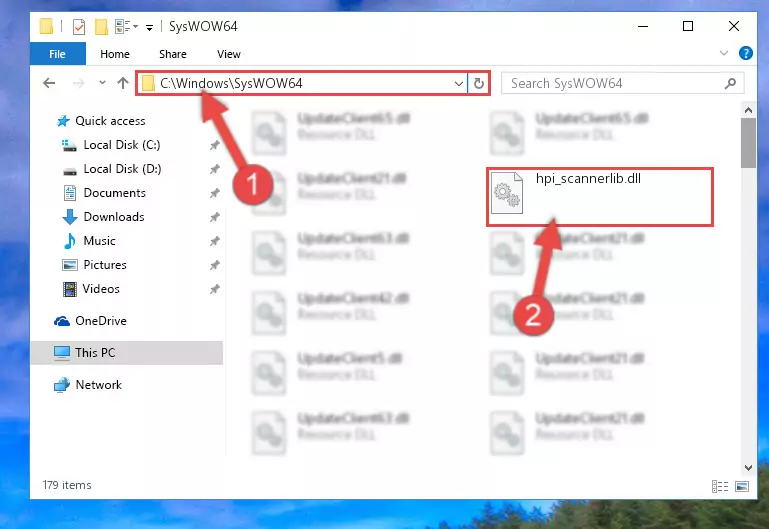Click scrollbar up arrow in file list
The height and width of the screenshot is (529, 769).
(748, 110)
